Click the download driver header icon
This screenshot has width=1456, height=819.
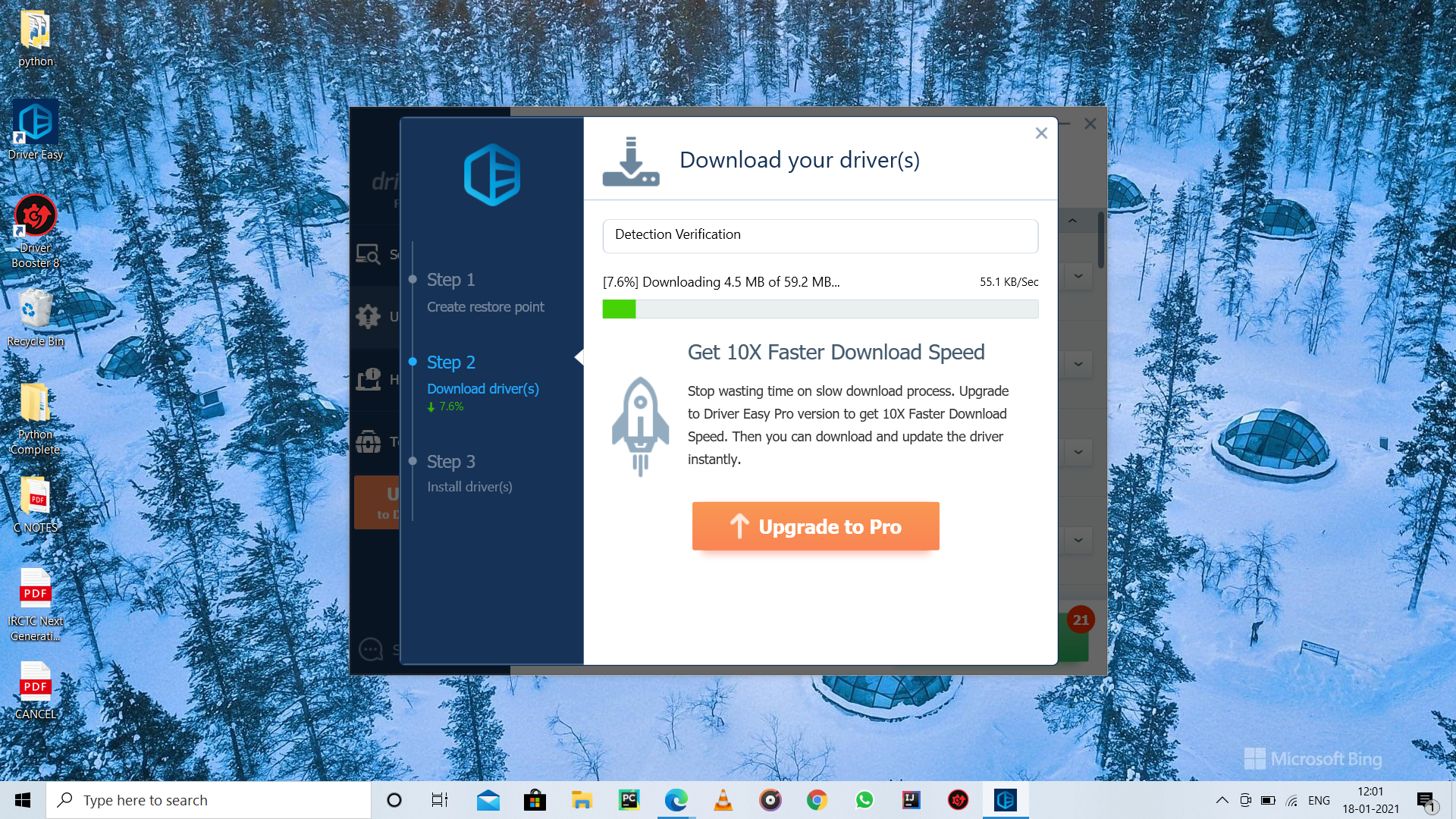click(x=630, y=162)
